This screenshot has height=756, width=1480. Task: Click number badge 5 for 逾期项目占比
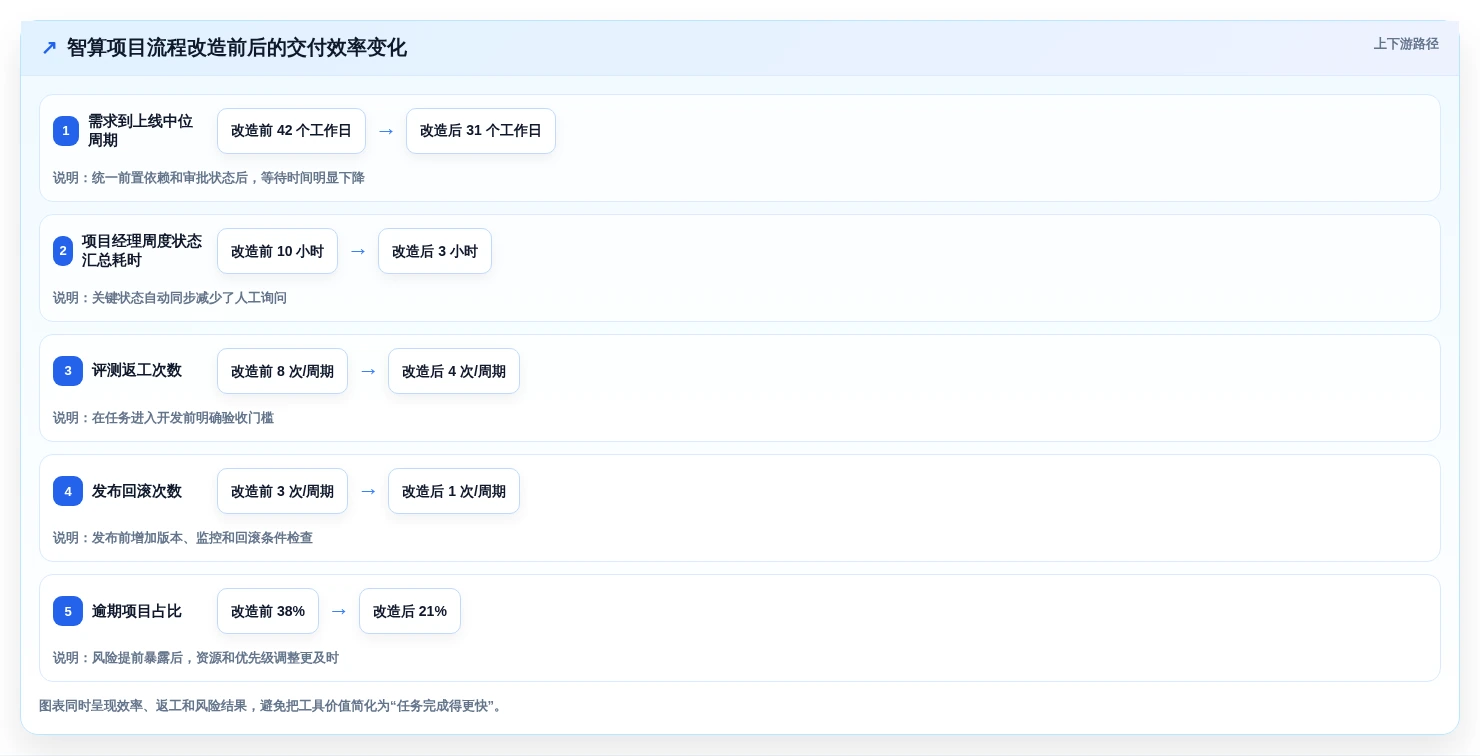pos(68,611)
